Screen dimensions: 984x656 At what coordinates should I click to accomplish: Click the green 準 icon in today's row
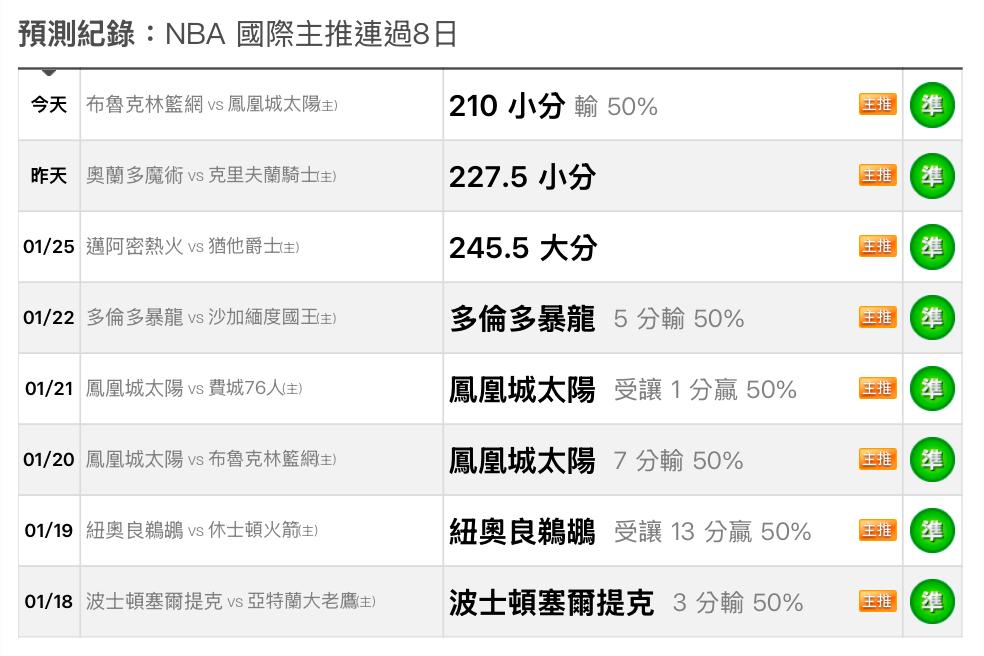coord(931,105)
